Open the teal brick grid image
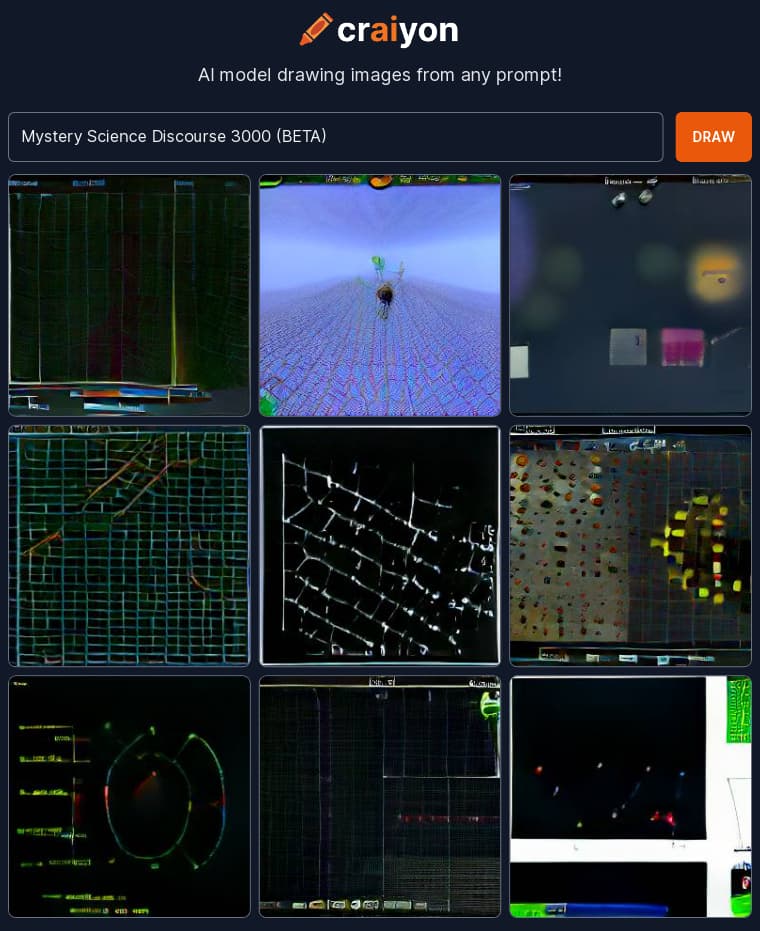The width and height of the screenshot is (760, 931). click(x=129, y=546)
